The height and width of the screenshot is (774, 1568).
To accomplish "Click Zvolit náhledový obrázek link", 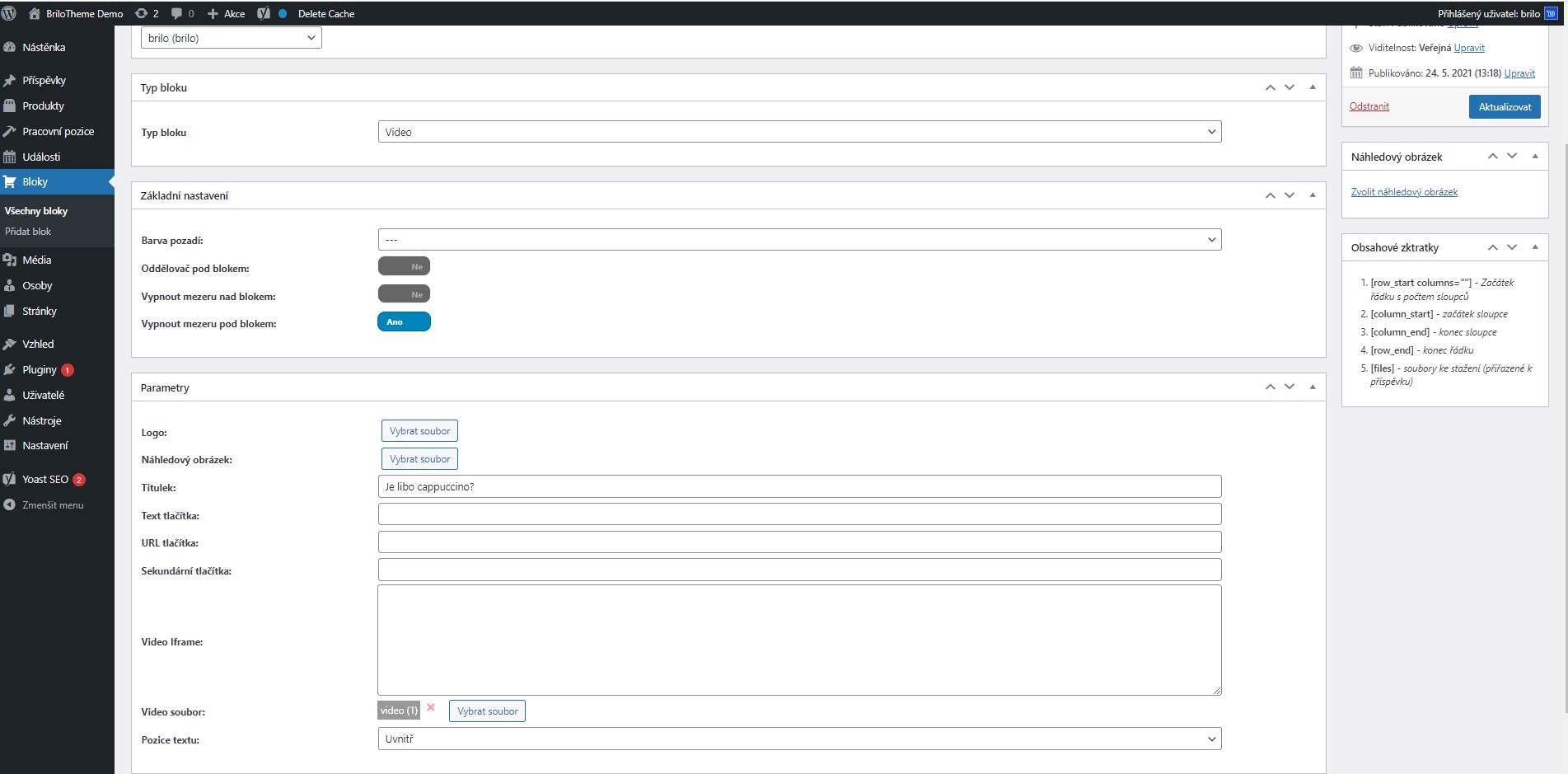I will pyautogui.click(x=1404, y=192).
